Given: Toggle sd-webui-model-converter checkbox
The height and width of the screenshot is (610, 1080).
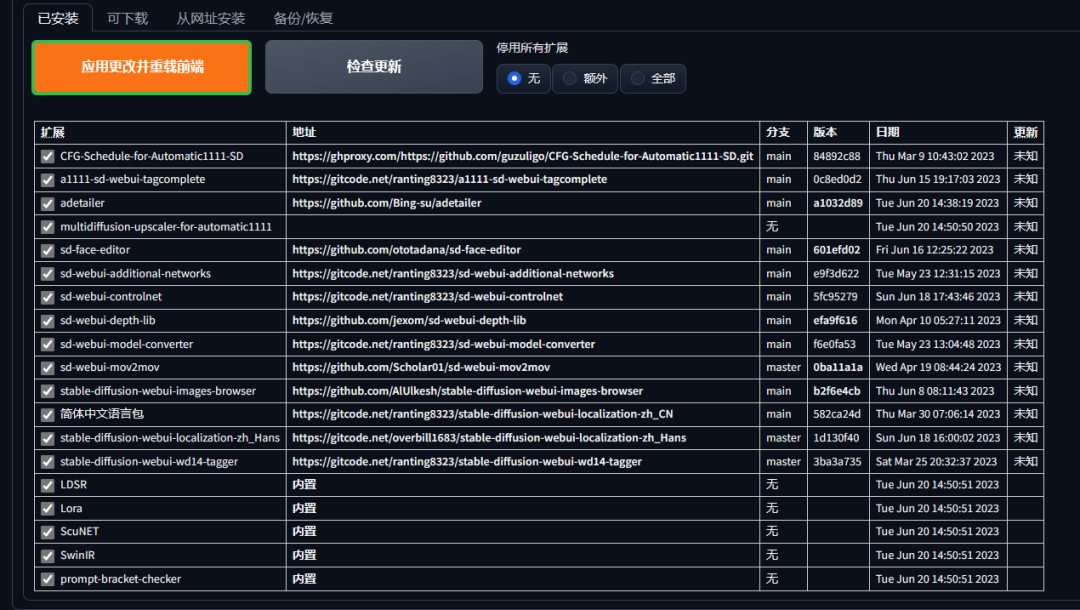Looking at the screenshot, I should tap(48, 344).
